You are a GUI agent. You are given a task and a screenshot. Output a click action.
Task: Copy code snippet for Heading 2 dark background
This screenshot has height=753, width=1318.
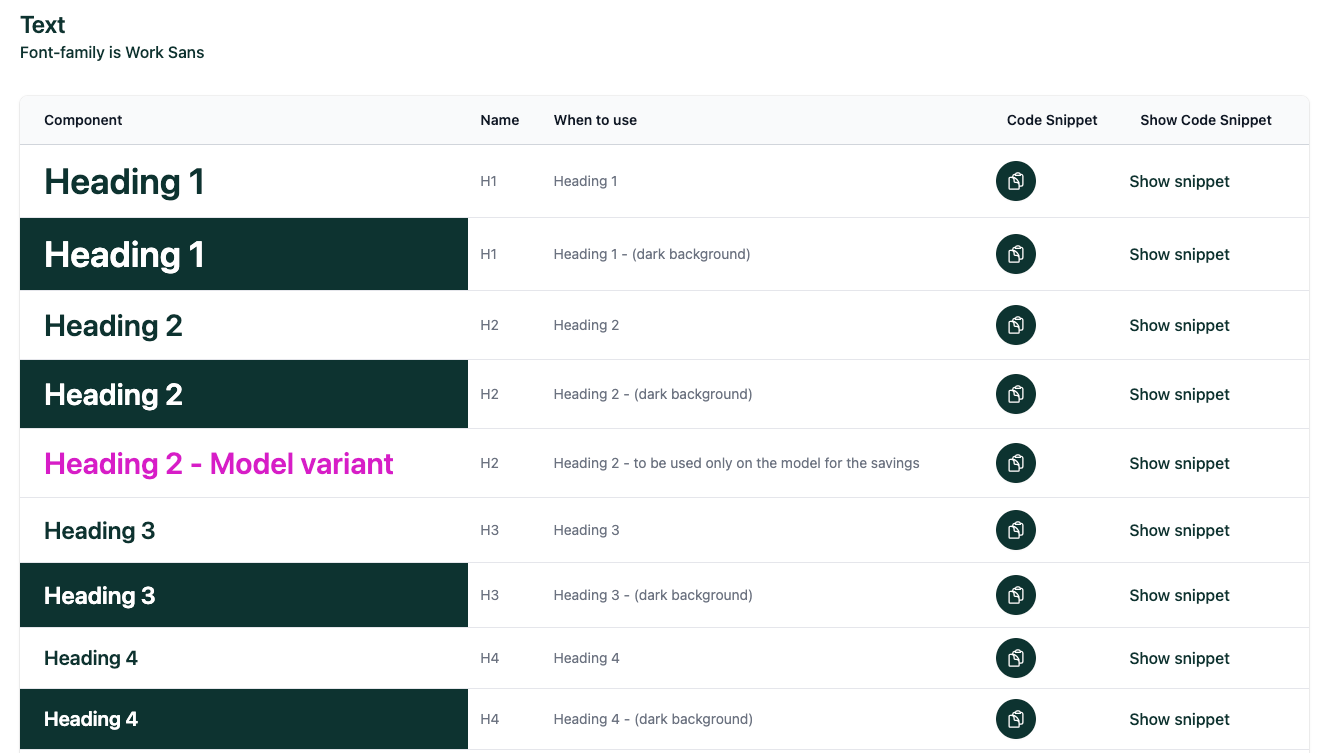1016,394
